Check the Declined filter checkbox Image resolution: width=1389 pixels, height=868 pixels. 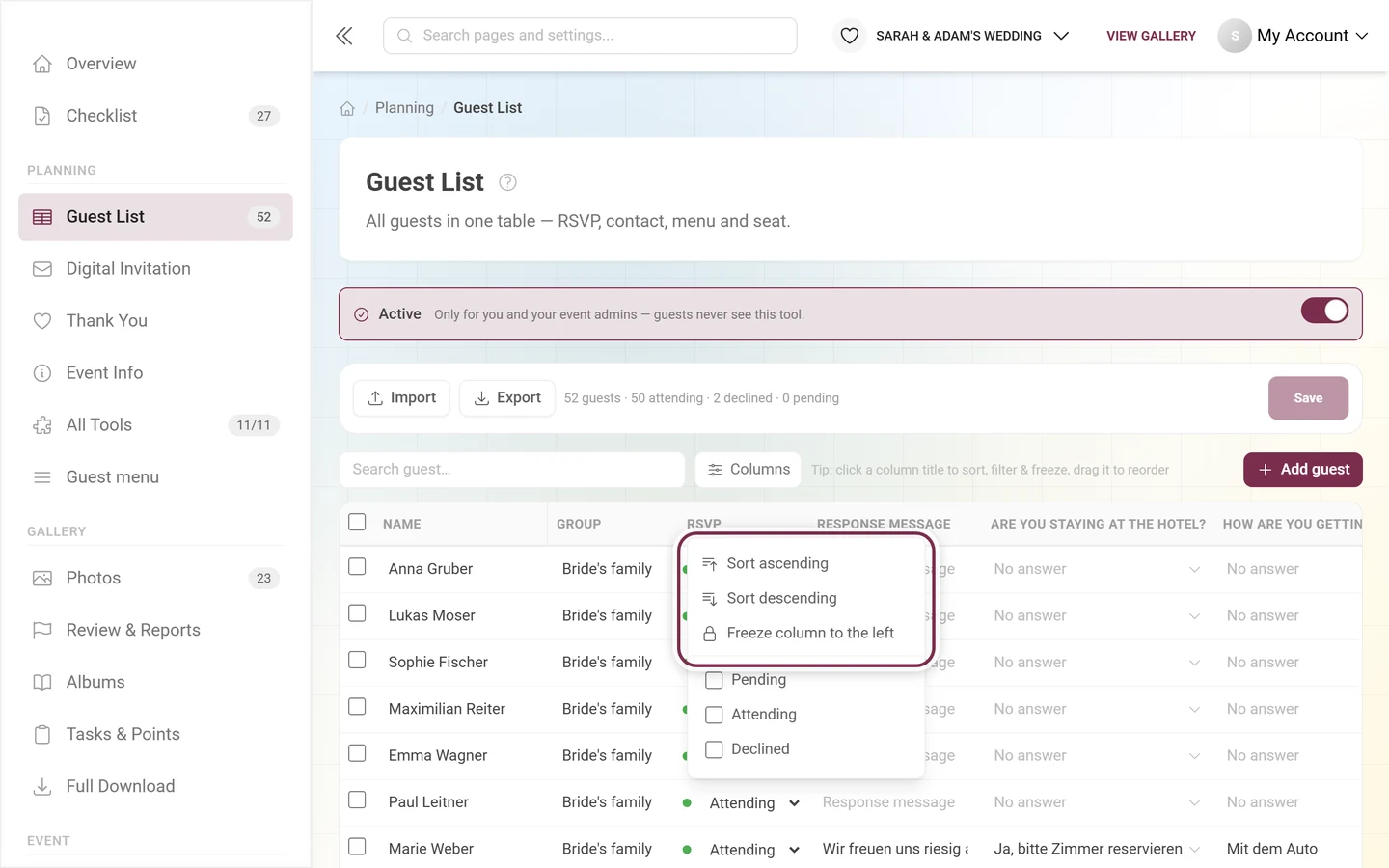pos(714,749)
